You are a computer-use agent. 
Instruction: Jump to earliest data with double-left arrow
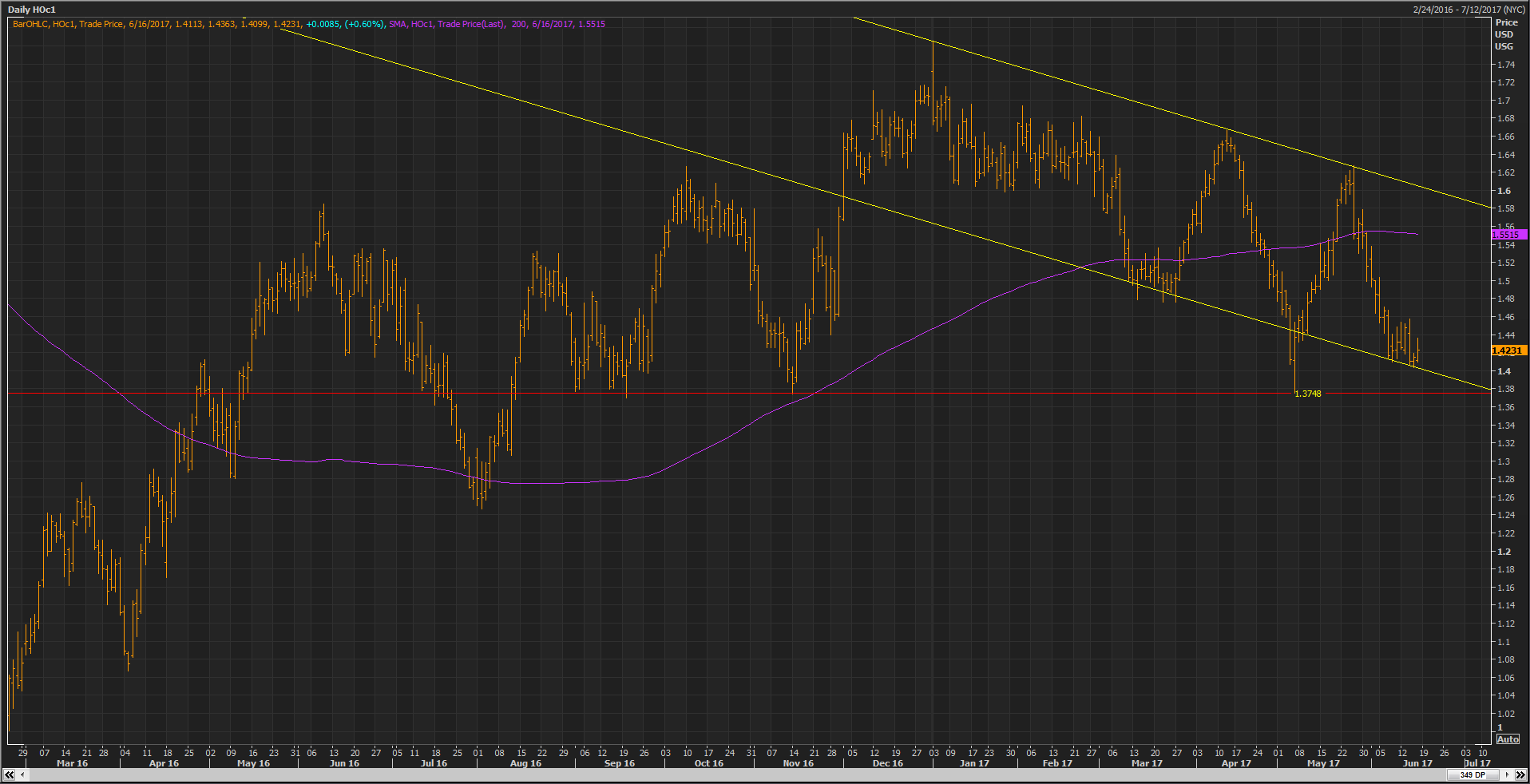10,774
